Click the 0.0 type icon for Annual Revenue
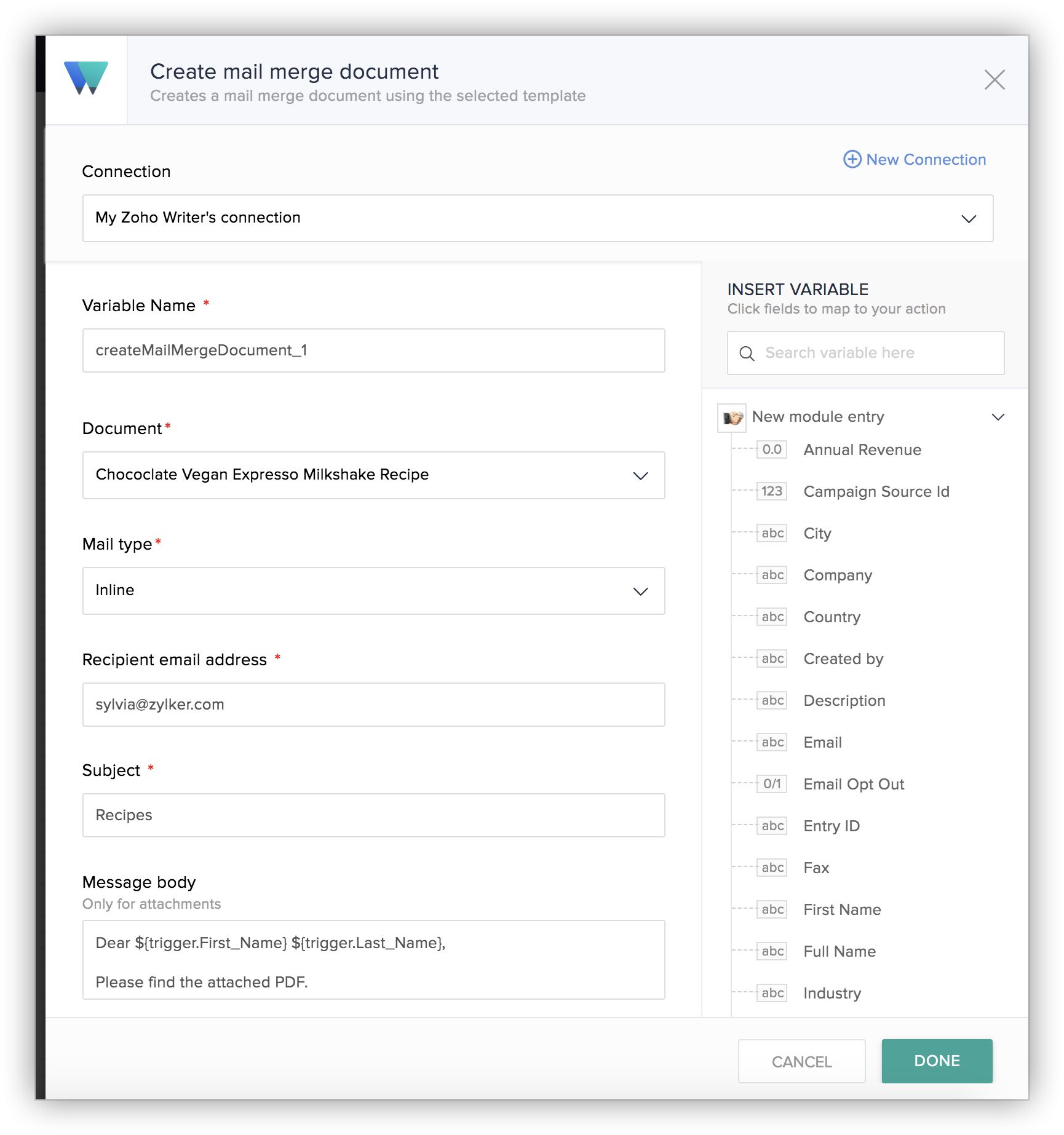The image size is (1064, 1135). (772, 450)
